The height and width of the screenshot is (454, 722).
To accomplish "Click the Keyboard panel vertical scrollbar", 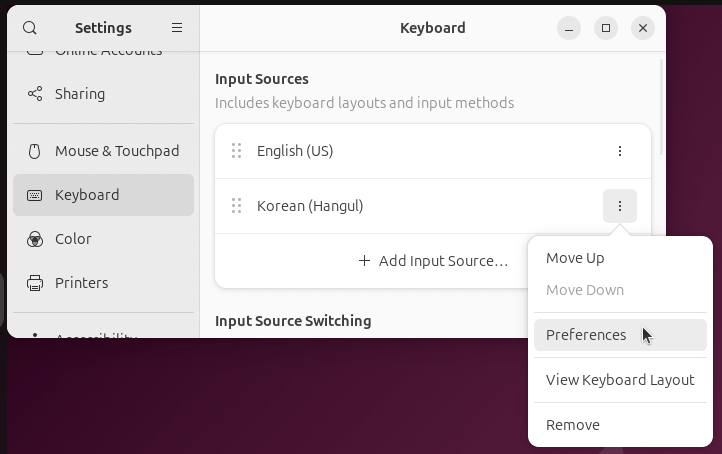I will pyautogui.click(x=662, y=107).
